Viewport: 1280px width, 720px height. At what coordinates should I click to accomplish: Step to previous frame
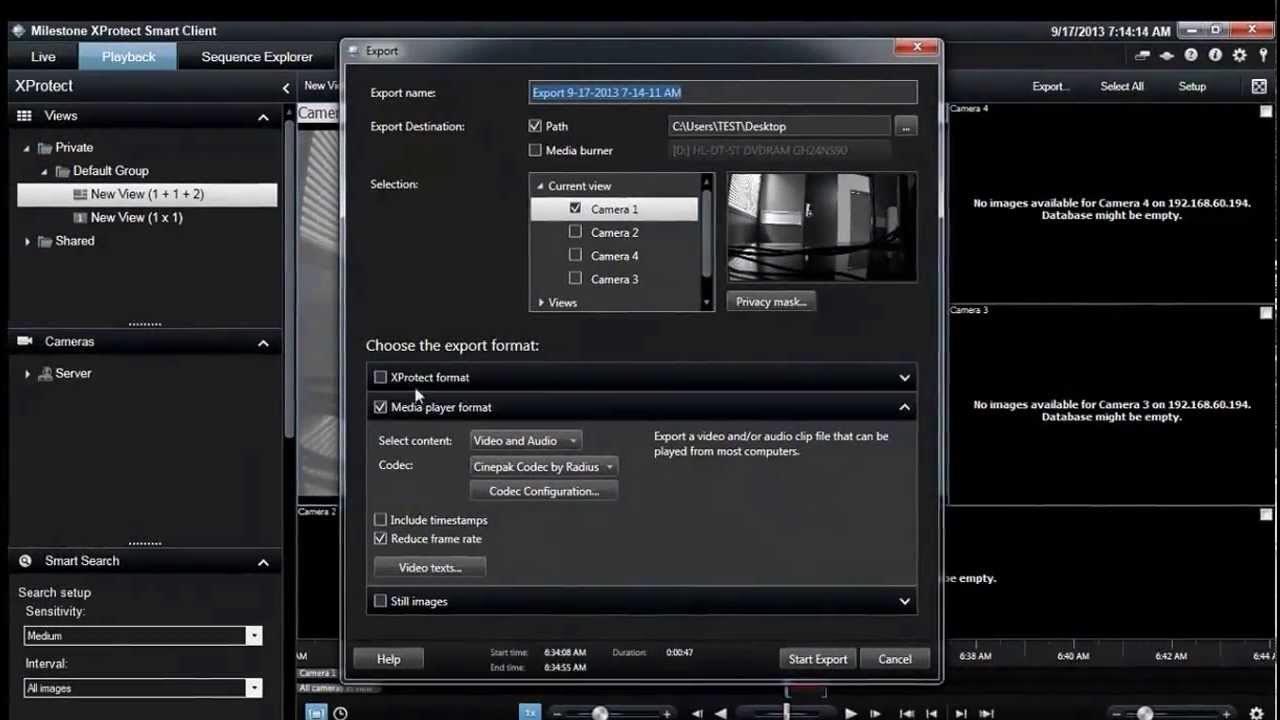tap(697, 713)
